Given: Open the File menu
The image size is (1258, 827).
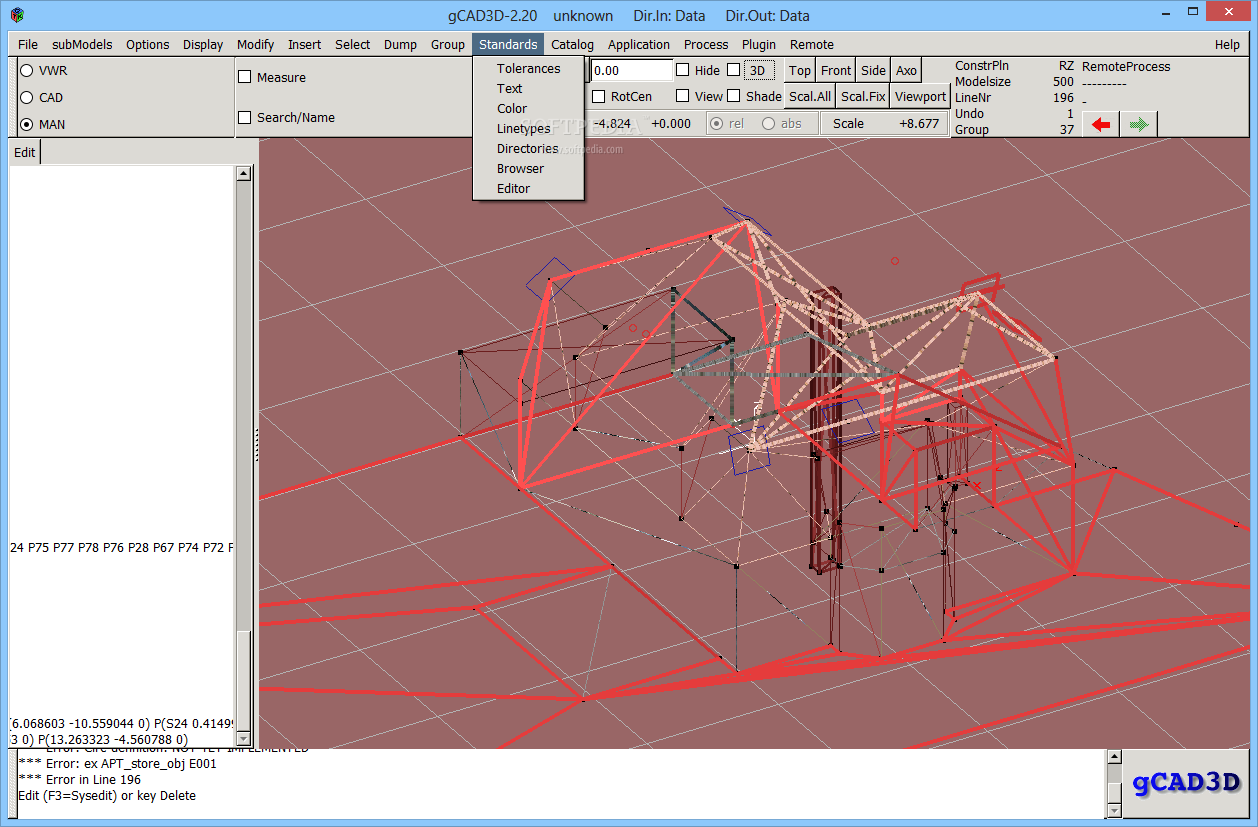Looking at the screenshot, I should [28, 44].
